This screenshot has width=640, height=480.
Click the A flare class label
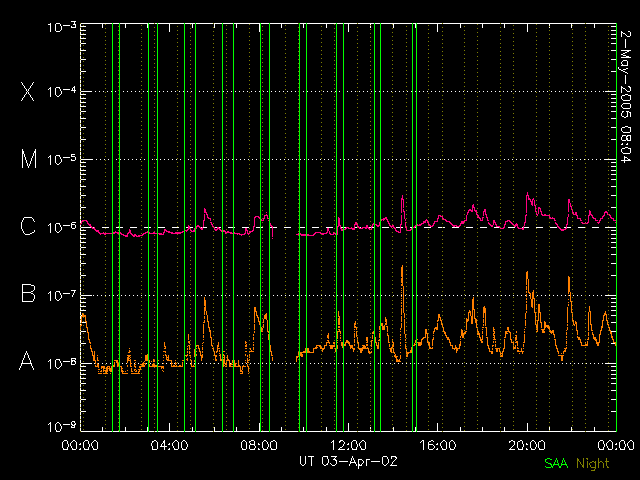(27, 361)
